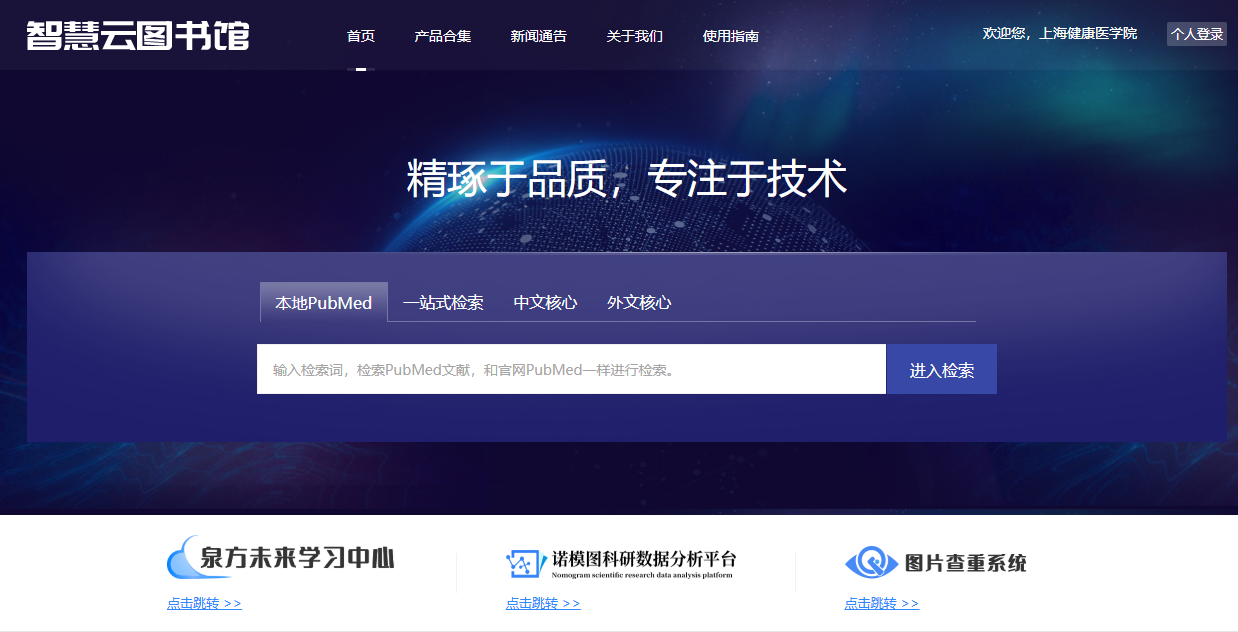The height and width of the screenshot is (632, 1238).
Task: Open the 使用指南 navigation item
Action: [x=730, y=36]
